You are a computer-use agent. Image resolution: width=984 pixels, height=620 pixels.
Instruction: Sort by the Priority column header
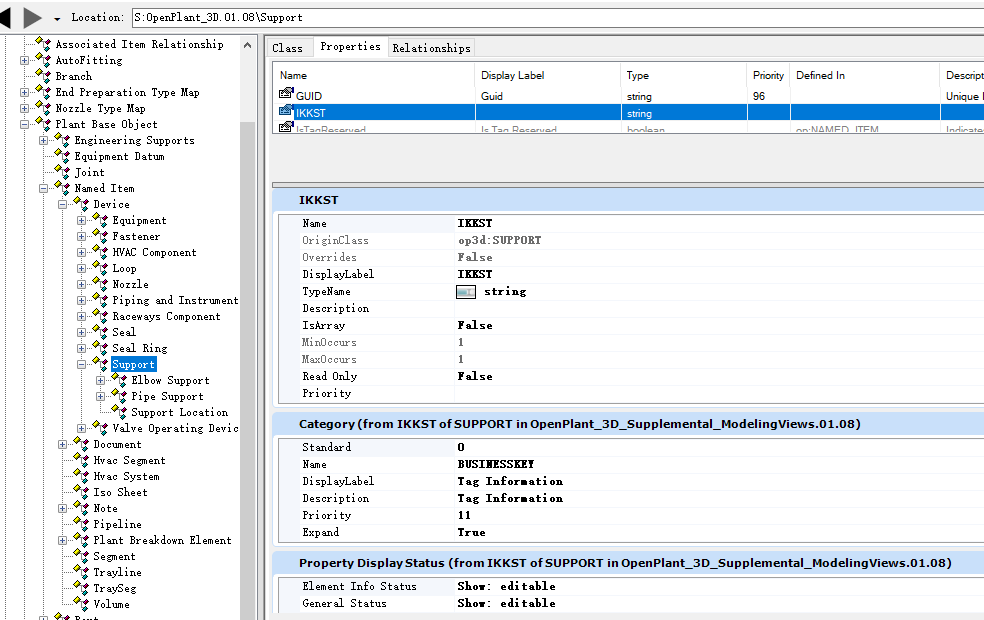[768, 75]
